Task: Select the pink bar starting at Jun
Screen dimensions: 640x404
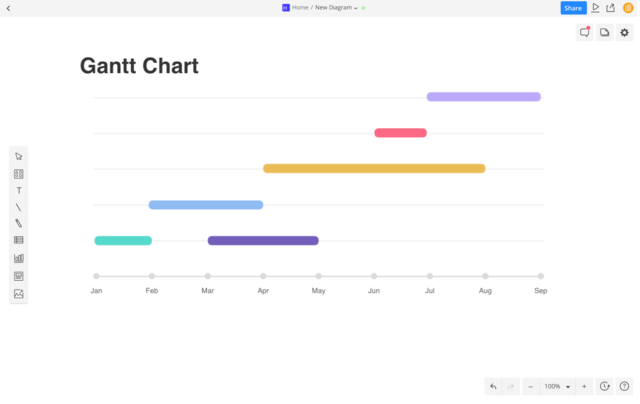Action: 400,133
